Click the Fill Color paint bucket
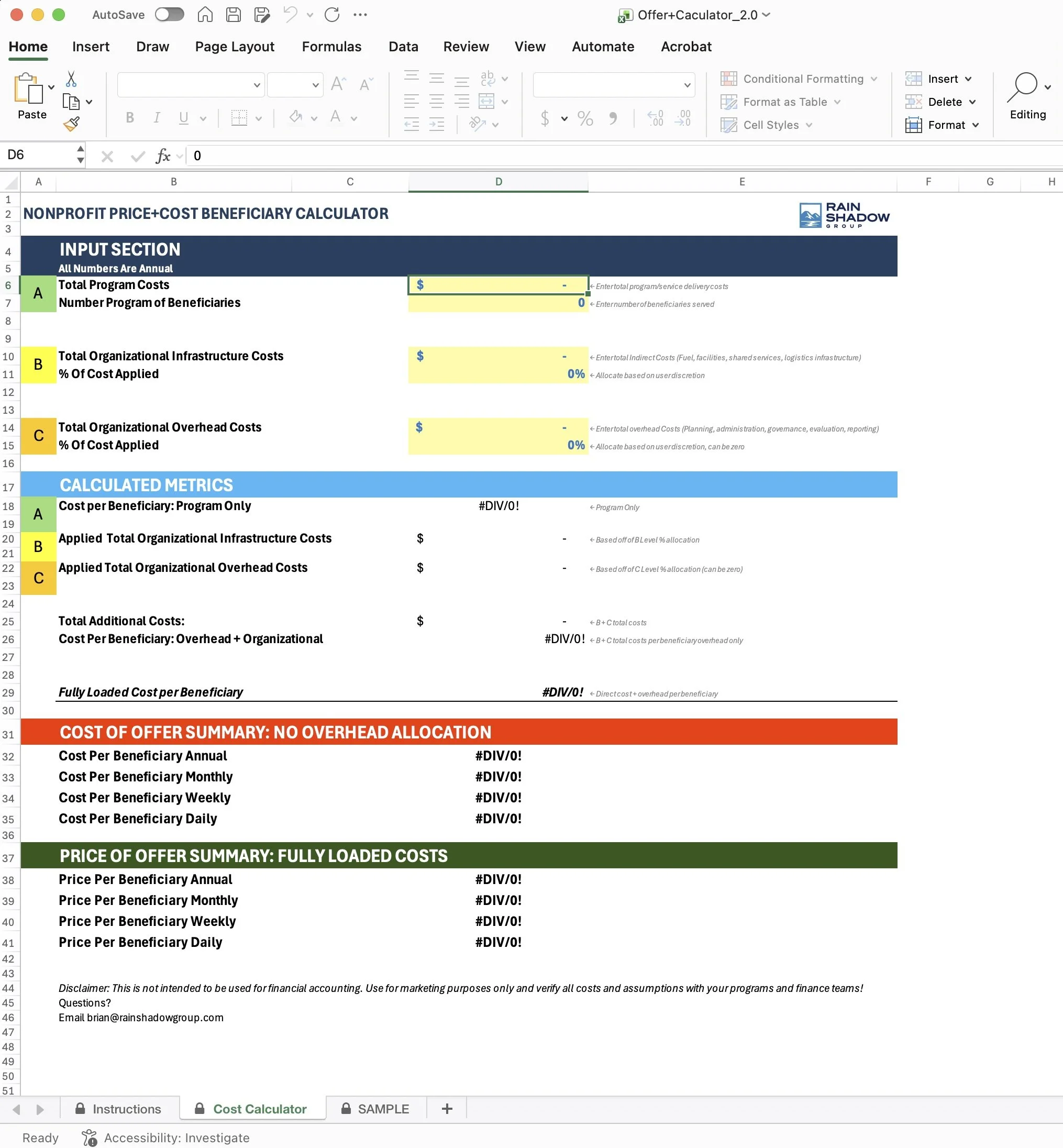 click(296, 117)
